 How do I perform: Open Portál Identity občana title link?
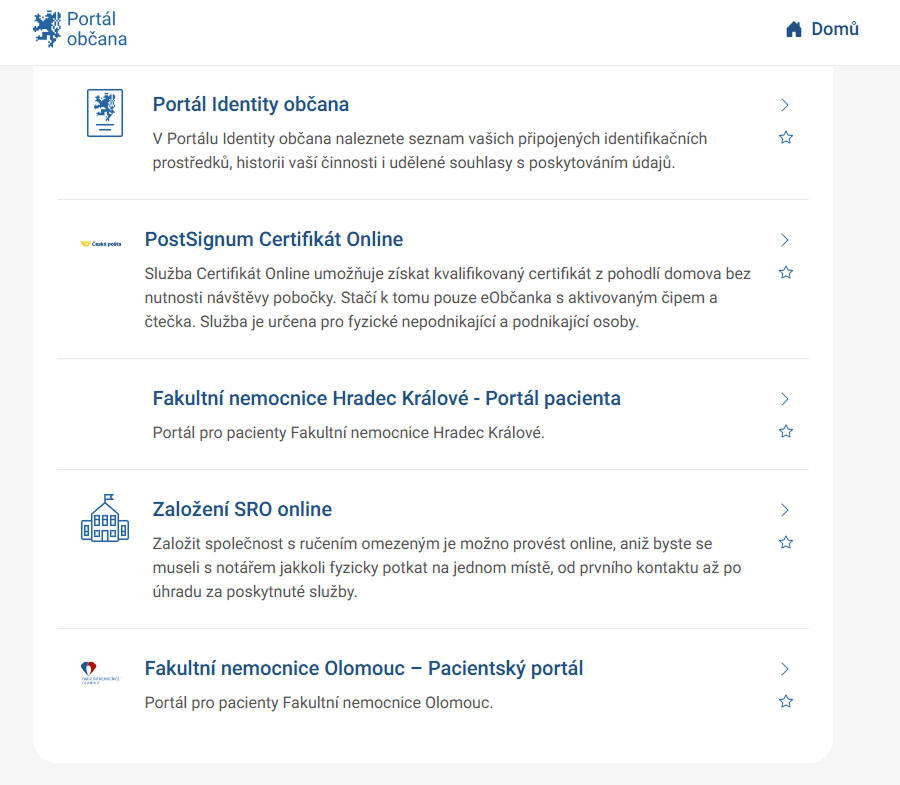(250, 105)
